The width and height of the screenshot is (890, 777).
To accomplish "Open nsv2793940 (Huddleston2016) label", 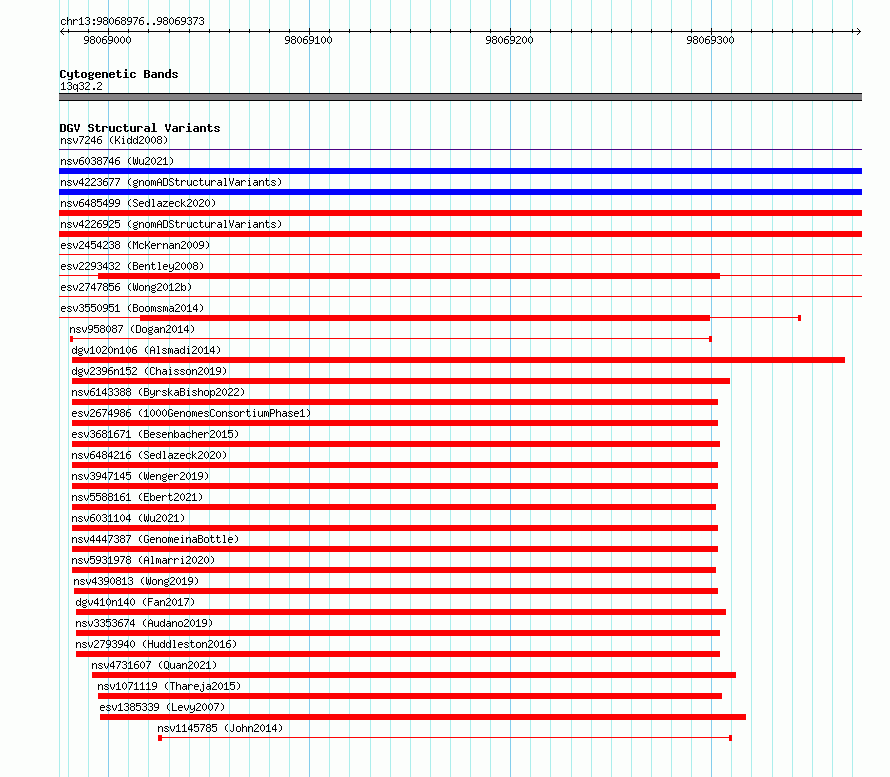I will coord(156,644).
